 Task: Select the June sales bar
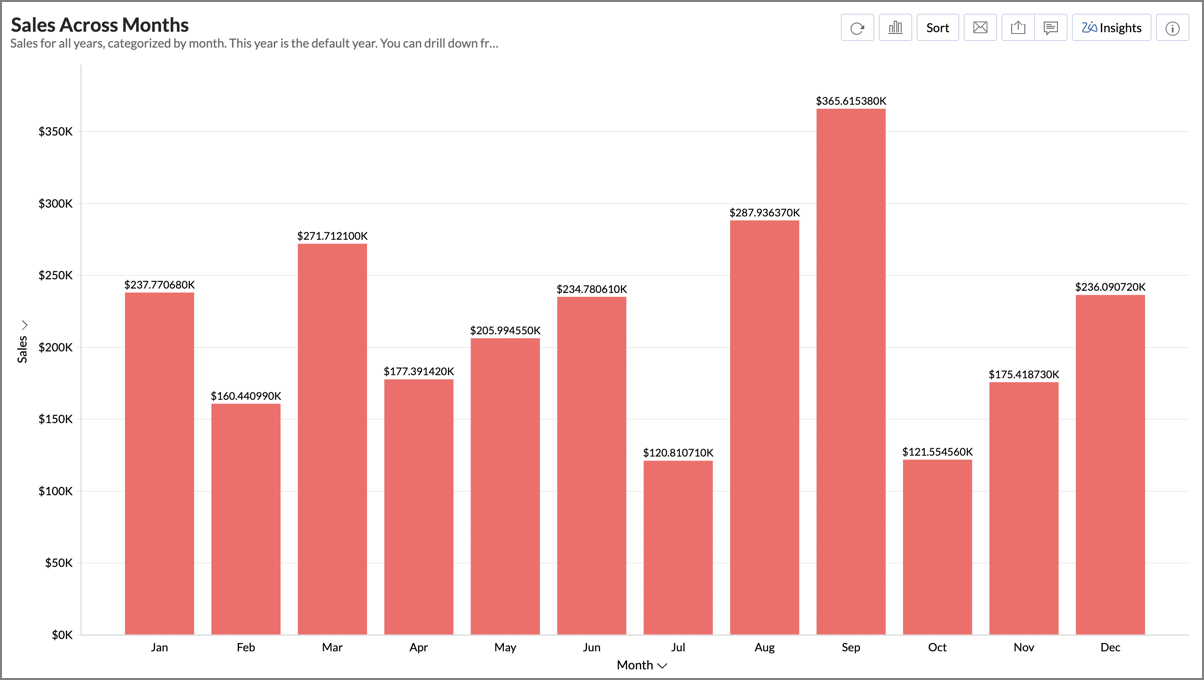[591, 465]
